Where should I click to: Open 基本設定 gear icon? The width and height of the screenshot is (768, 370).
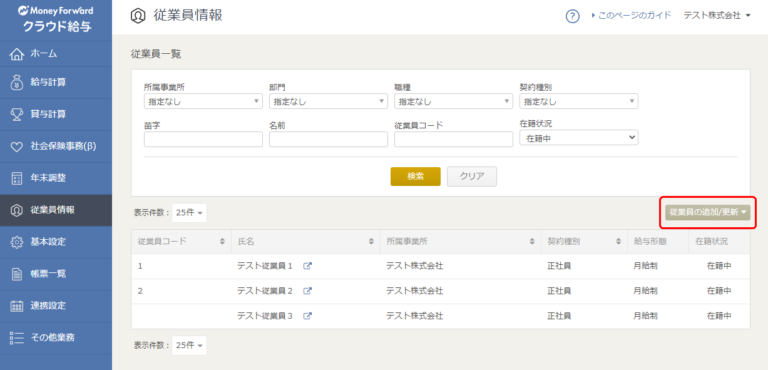click(17, 242)
